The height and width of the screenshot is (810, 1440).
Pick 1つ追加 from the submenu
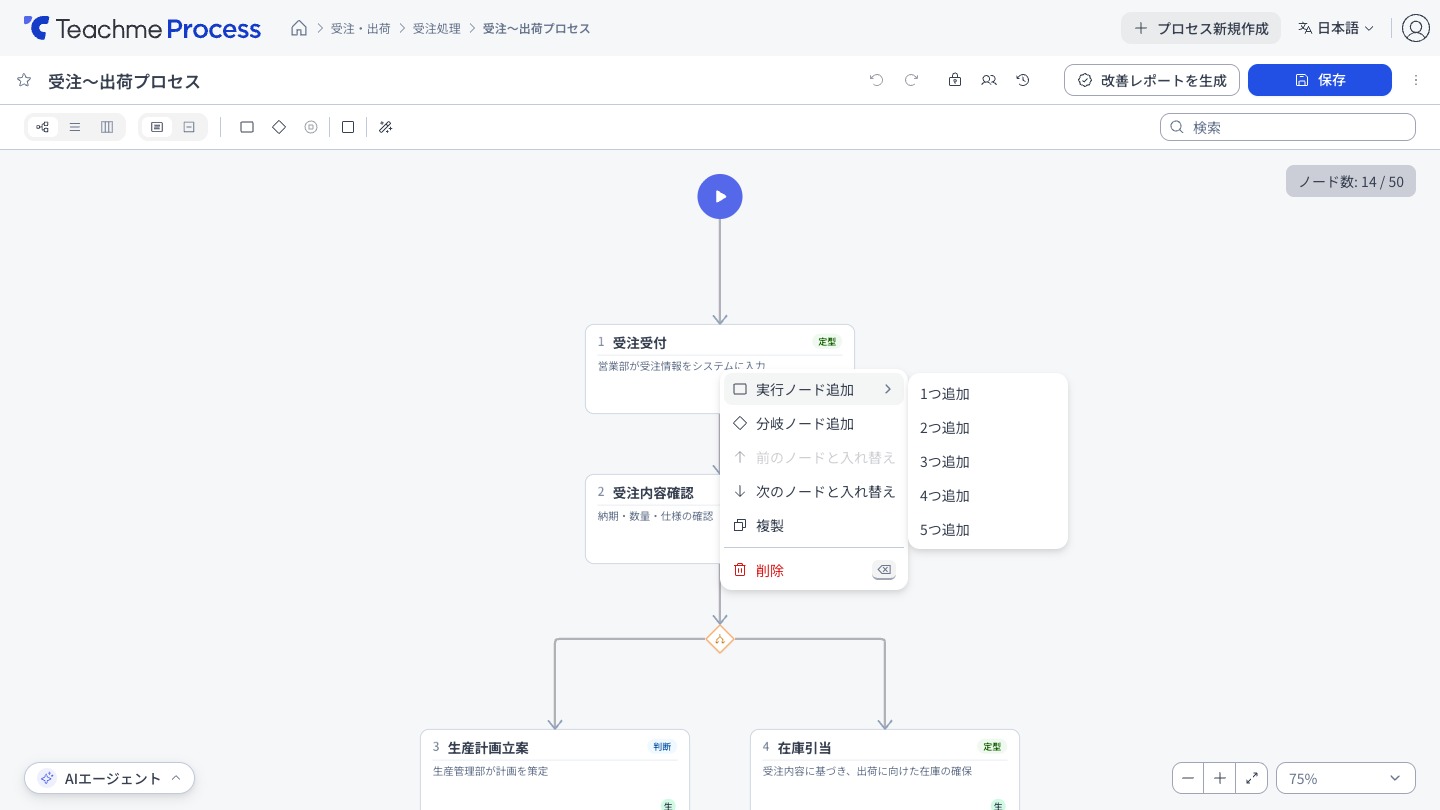click(x=988, y=394)
